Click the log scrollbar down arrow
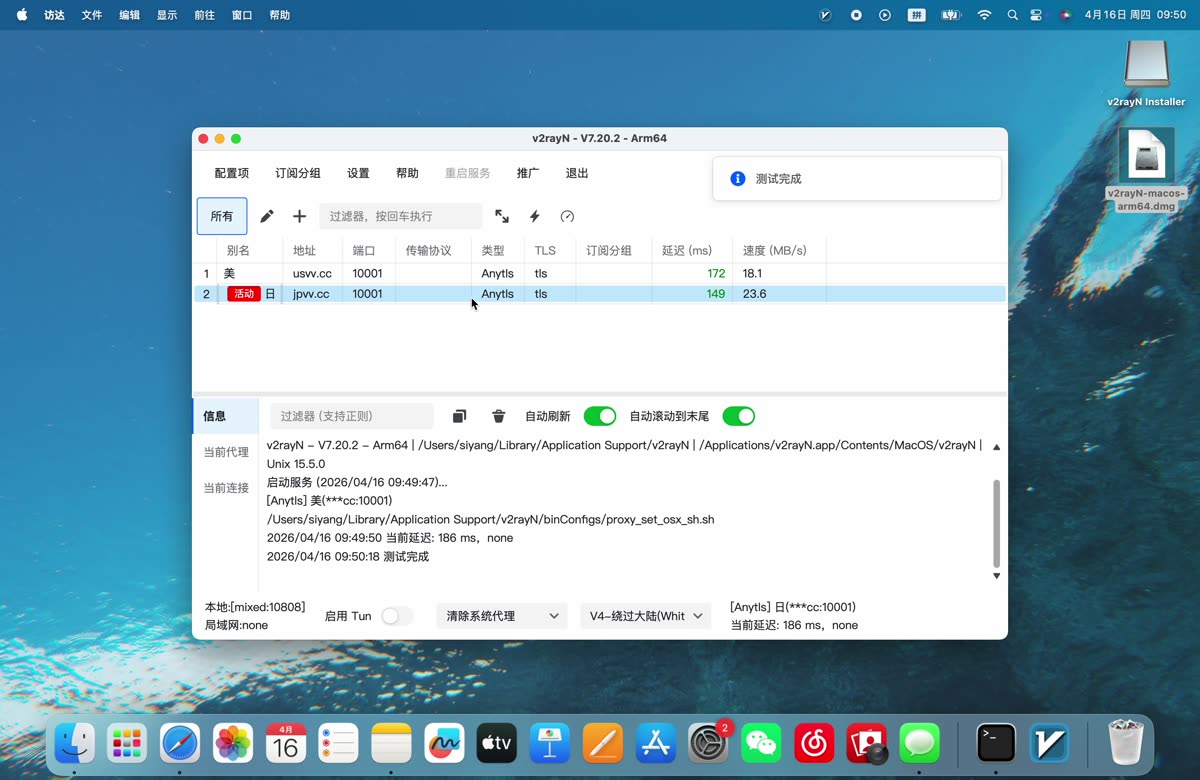Screen dimensions: 1200x780 [996, 576]
